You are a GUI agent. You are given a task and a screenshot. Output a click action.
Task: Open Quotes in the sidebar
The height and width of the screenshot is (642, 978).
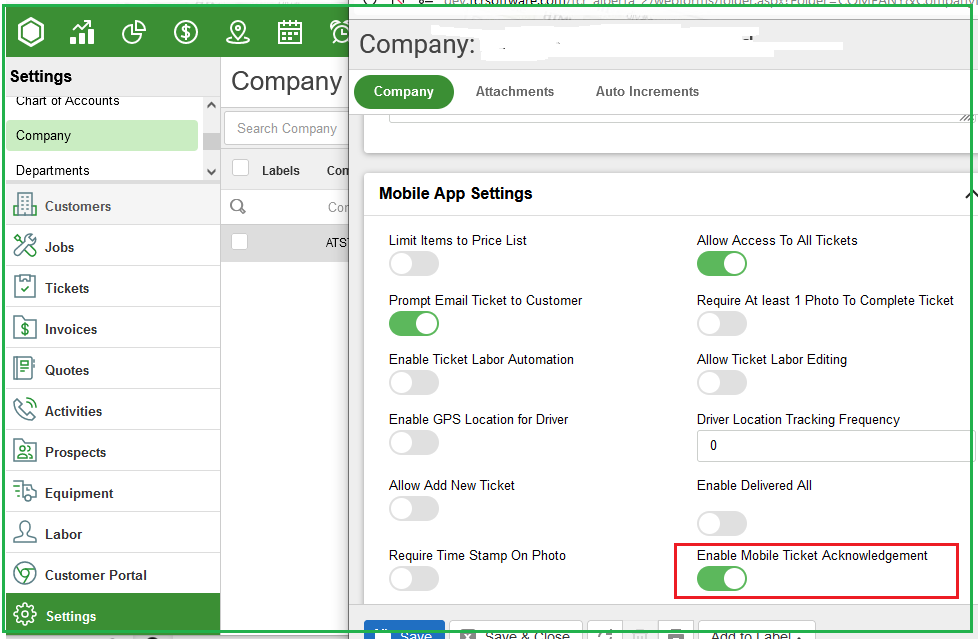(x=113, y=369)
